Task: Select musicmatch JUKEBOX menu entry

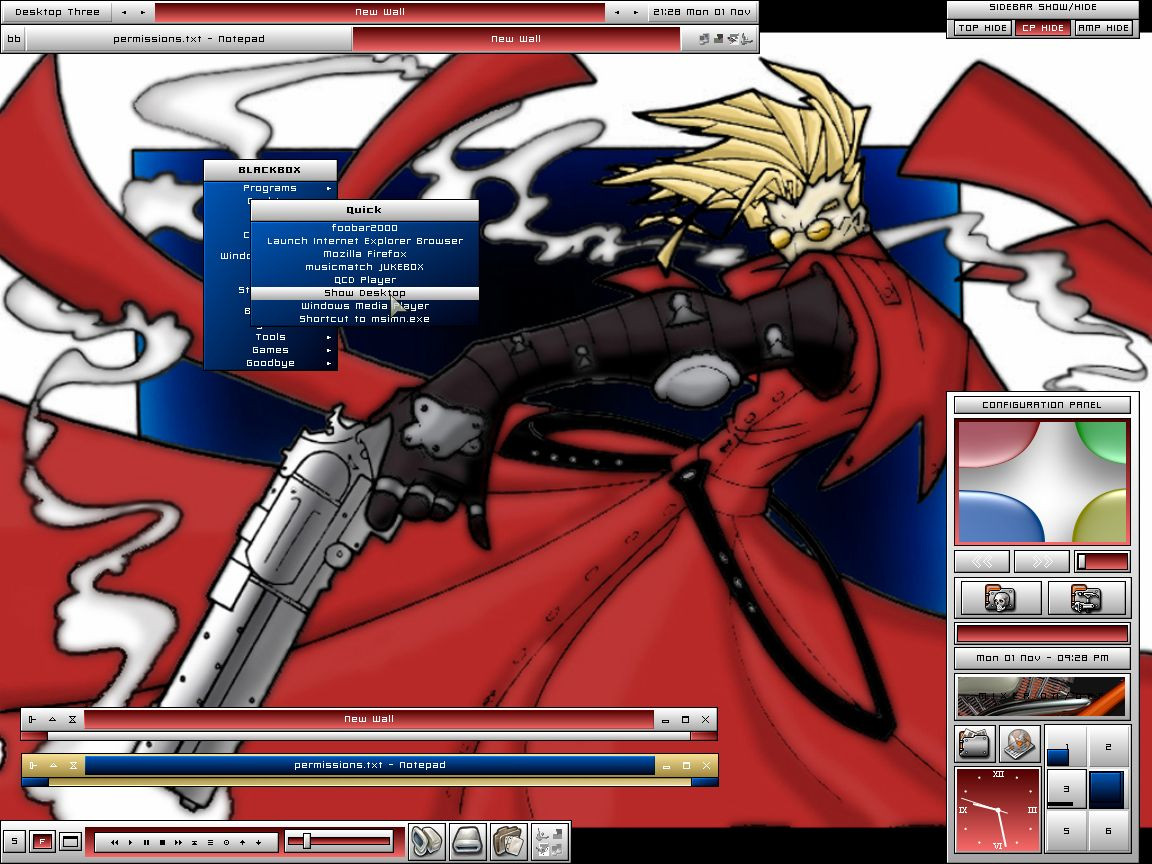Action: tap(364, 267)
